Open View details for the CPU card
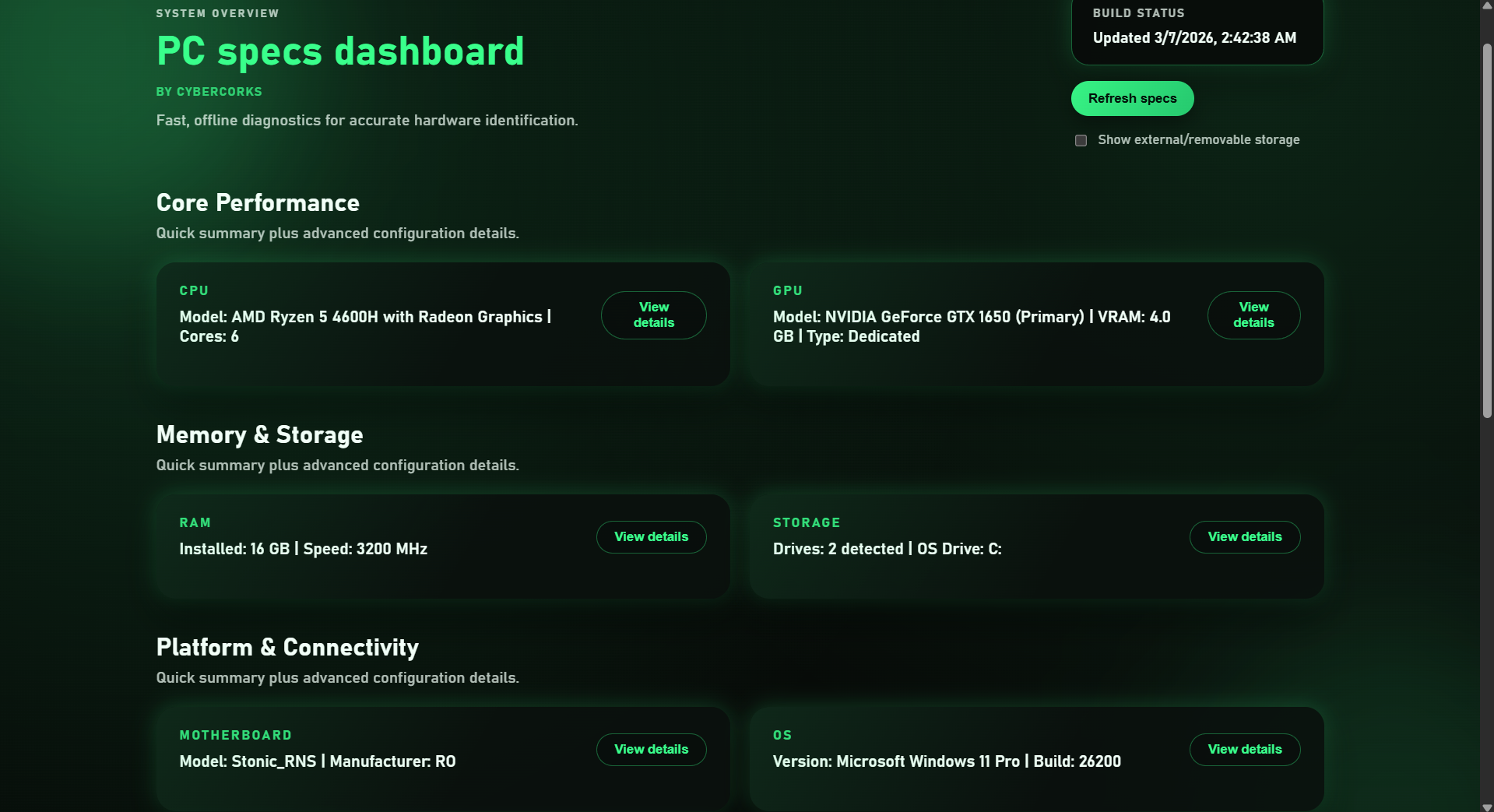This screenshot has width=1494, height=812. pos(653,315)
